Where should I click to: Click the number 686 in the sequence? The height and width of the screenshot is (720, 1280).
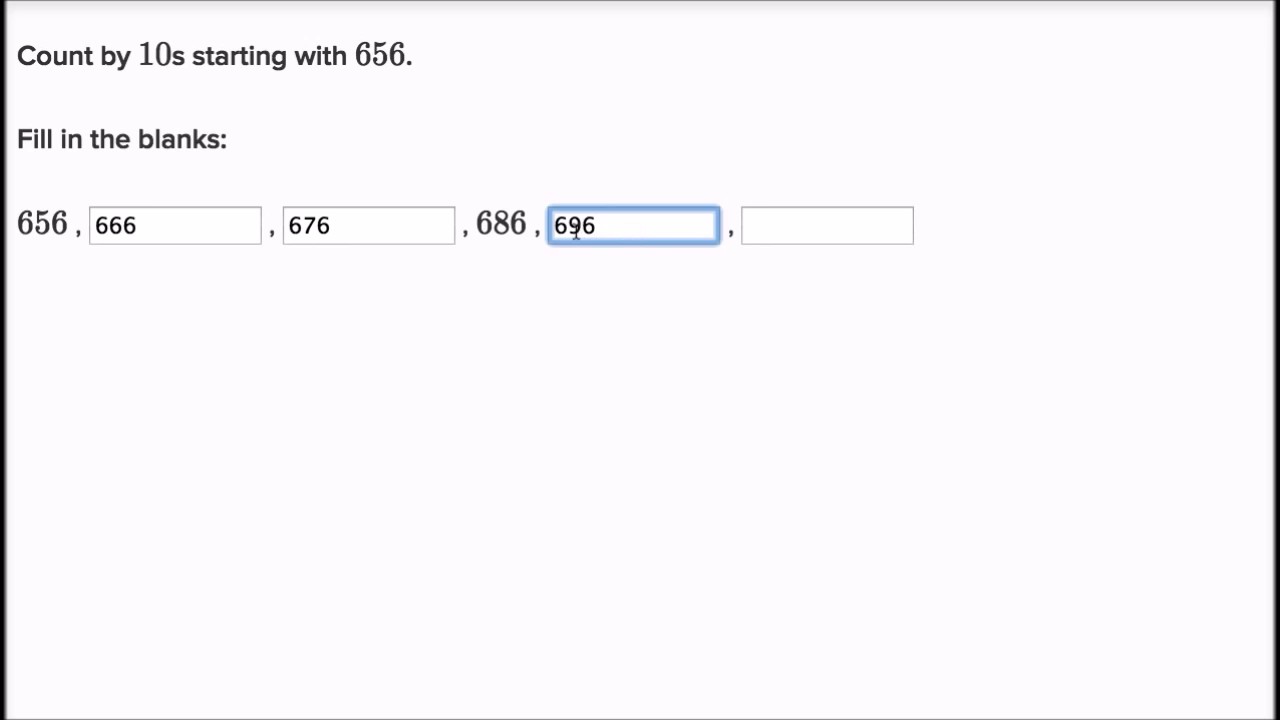(500, 223)
